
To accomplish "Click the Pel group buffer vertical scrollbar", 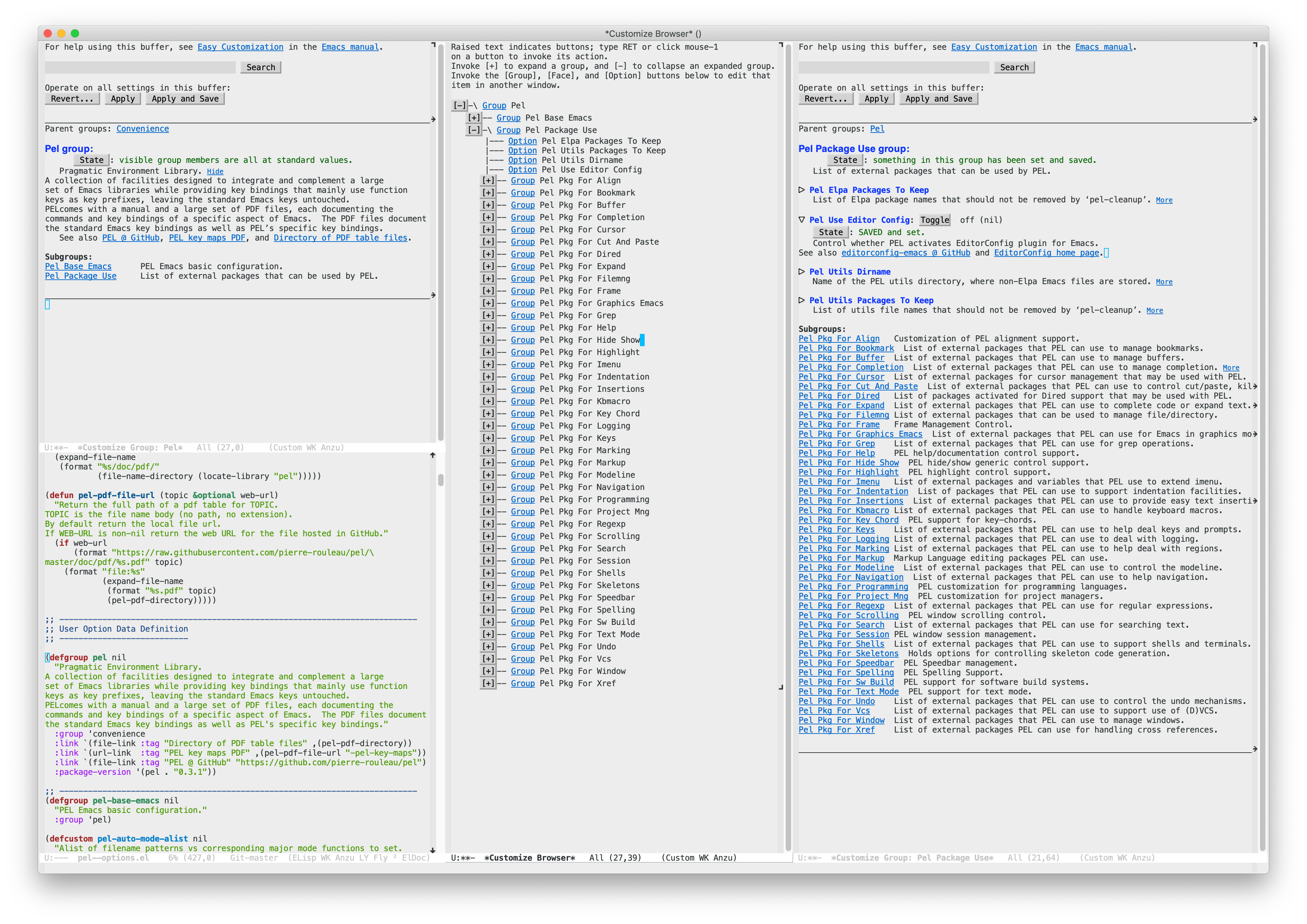I will point(441,242).
